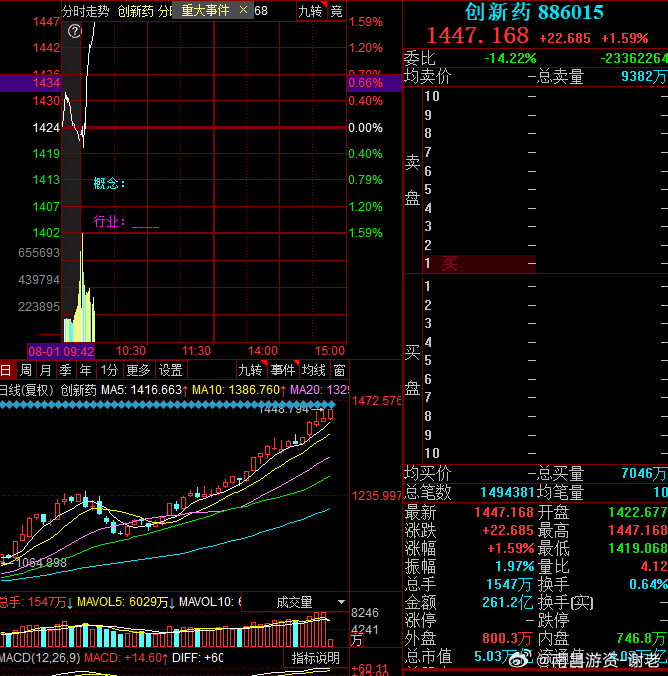The width and height of the screenshot is (668, 676).
Task: Switch to 分时走势 view
Action: (86, 11)
